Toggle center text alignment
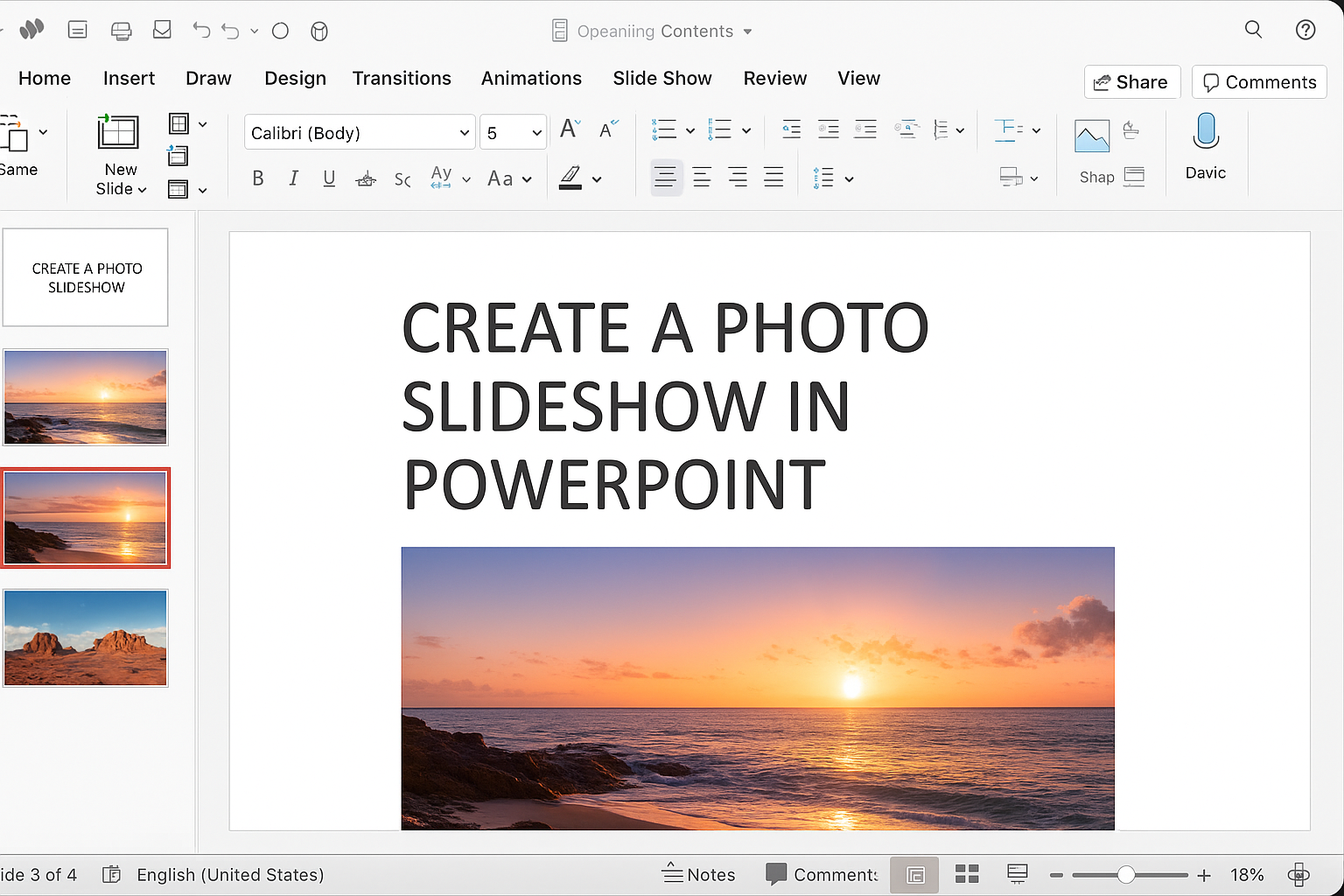The height and width of the screenshot is (896, 1344). 702,177
